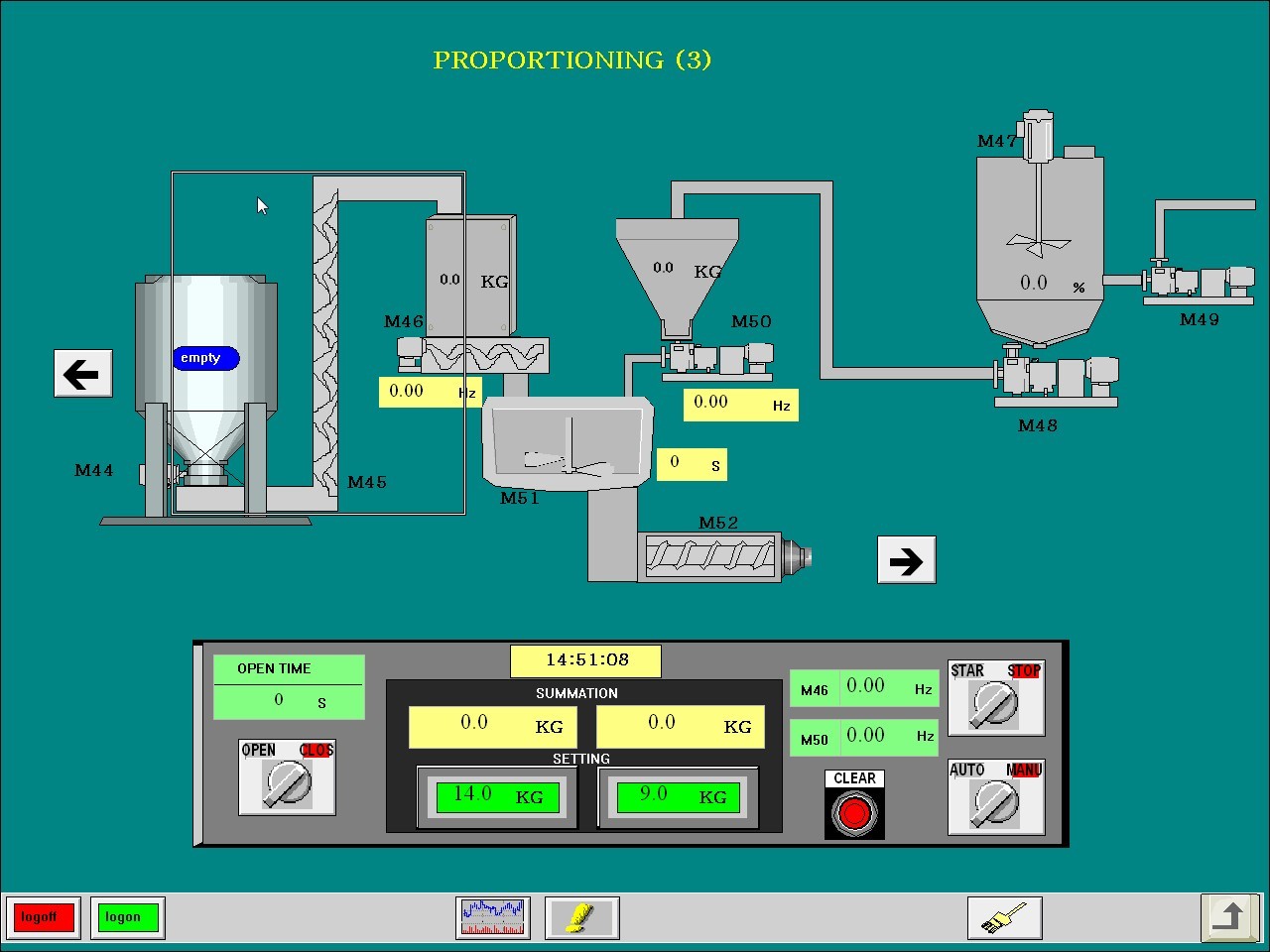Toggle the AUTO/MANU rotary switch
Image resolution: width=1270 pixels, height=952 pixels.
coord(996,797)
